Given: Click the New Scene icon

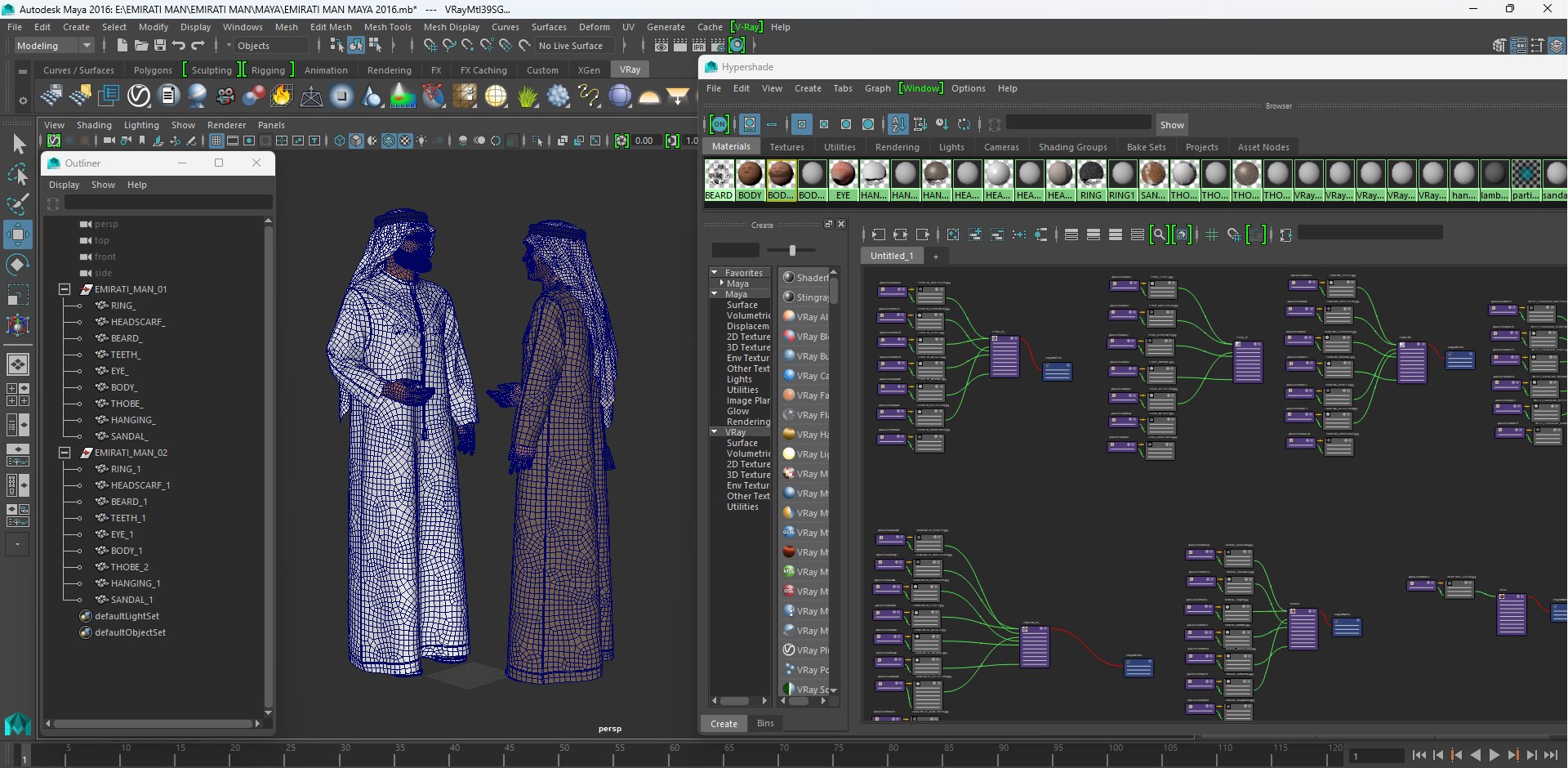Looking at the screenshot, I should 122,46.
